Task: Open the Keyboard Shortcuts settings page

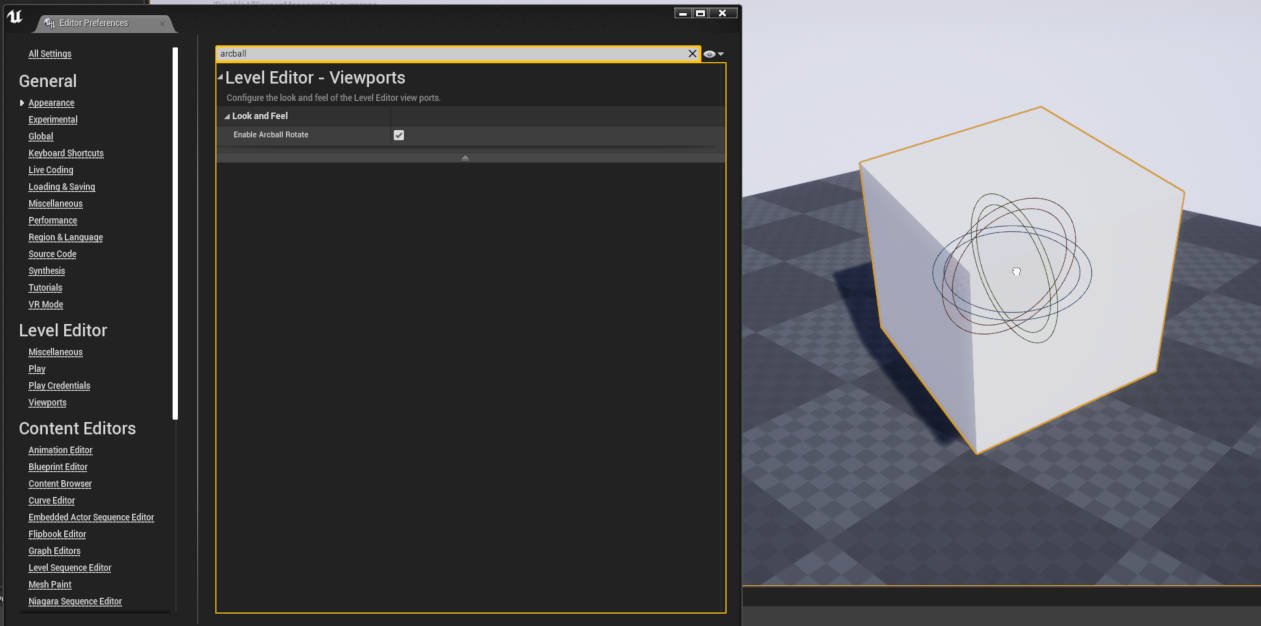Action: [65, 152]
